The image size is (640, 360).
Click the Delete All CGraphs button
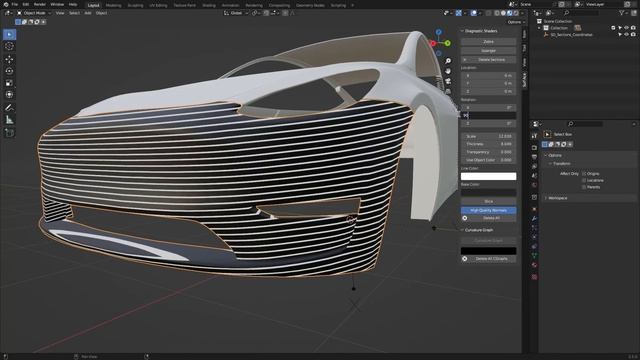point(489,259)
